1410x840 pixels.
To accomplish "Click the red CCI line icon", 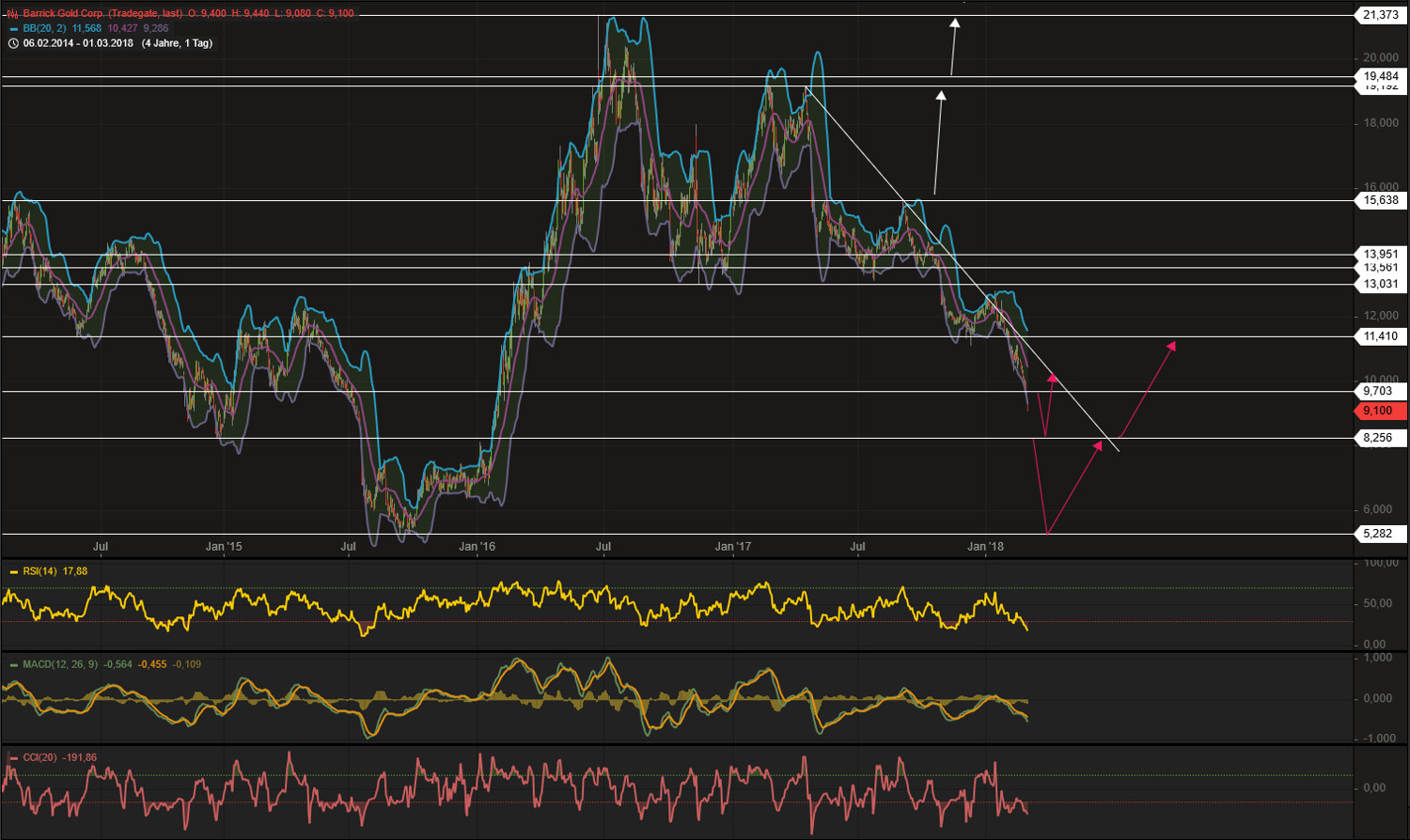I will (12, 756).
